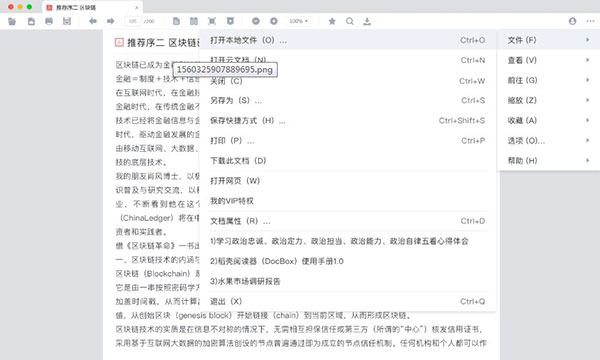Expand the 查看 (V) submenu
This screenshot has width=600, height=360.
548,60
